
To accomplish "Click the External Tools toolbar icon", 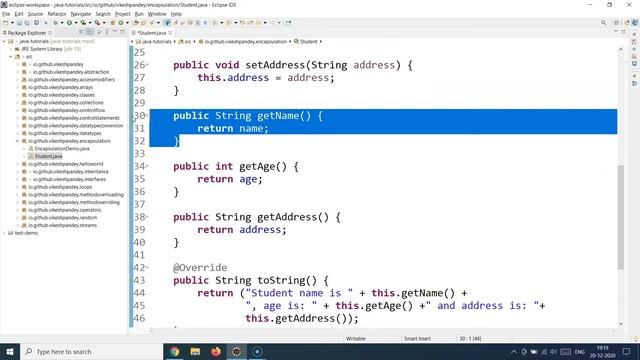I will (97, 23).
